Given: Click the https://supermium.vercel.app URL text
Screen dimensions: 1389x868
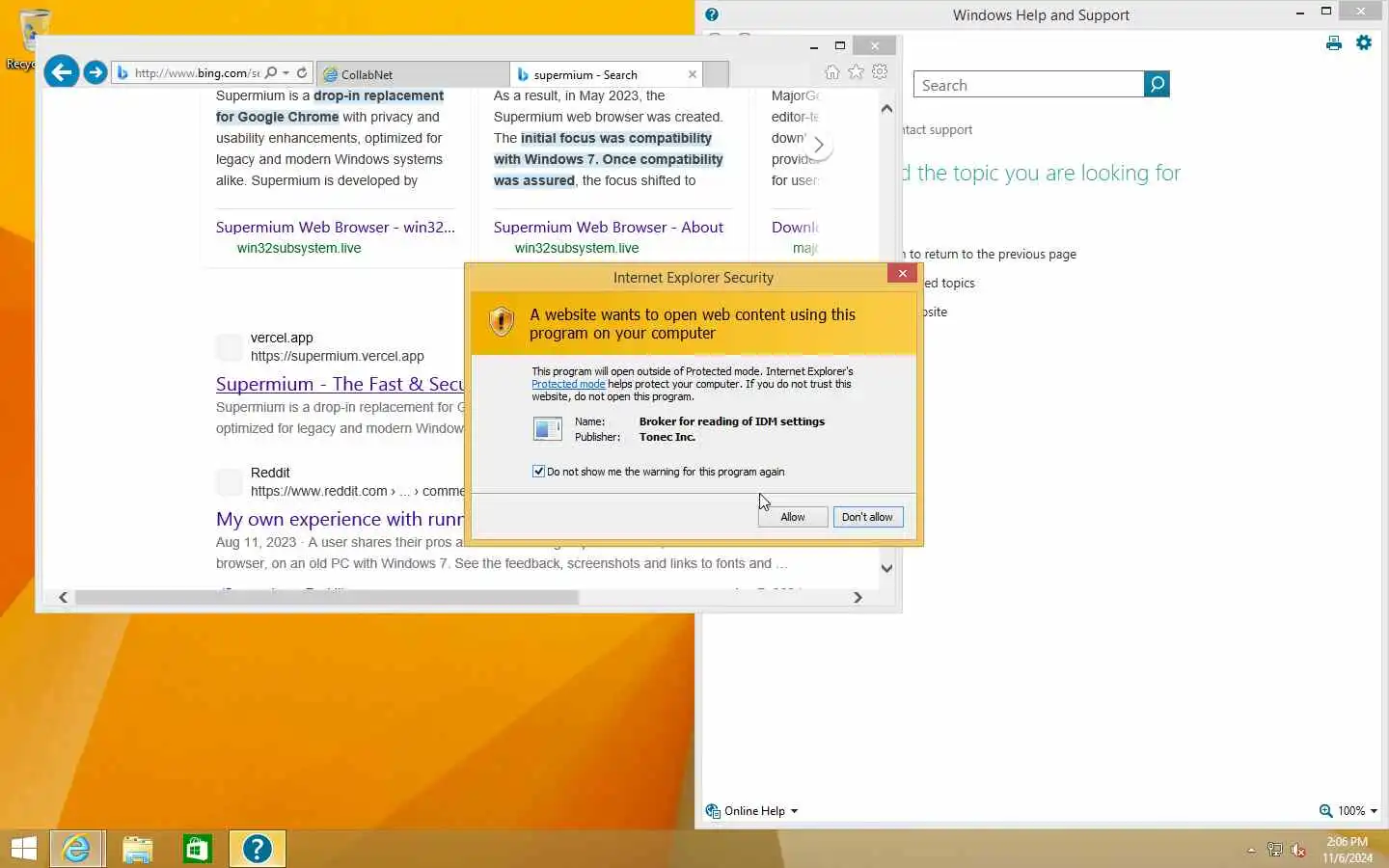Looking at the screenshot, I should tap(337, 356).
